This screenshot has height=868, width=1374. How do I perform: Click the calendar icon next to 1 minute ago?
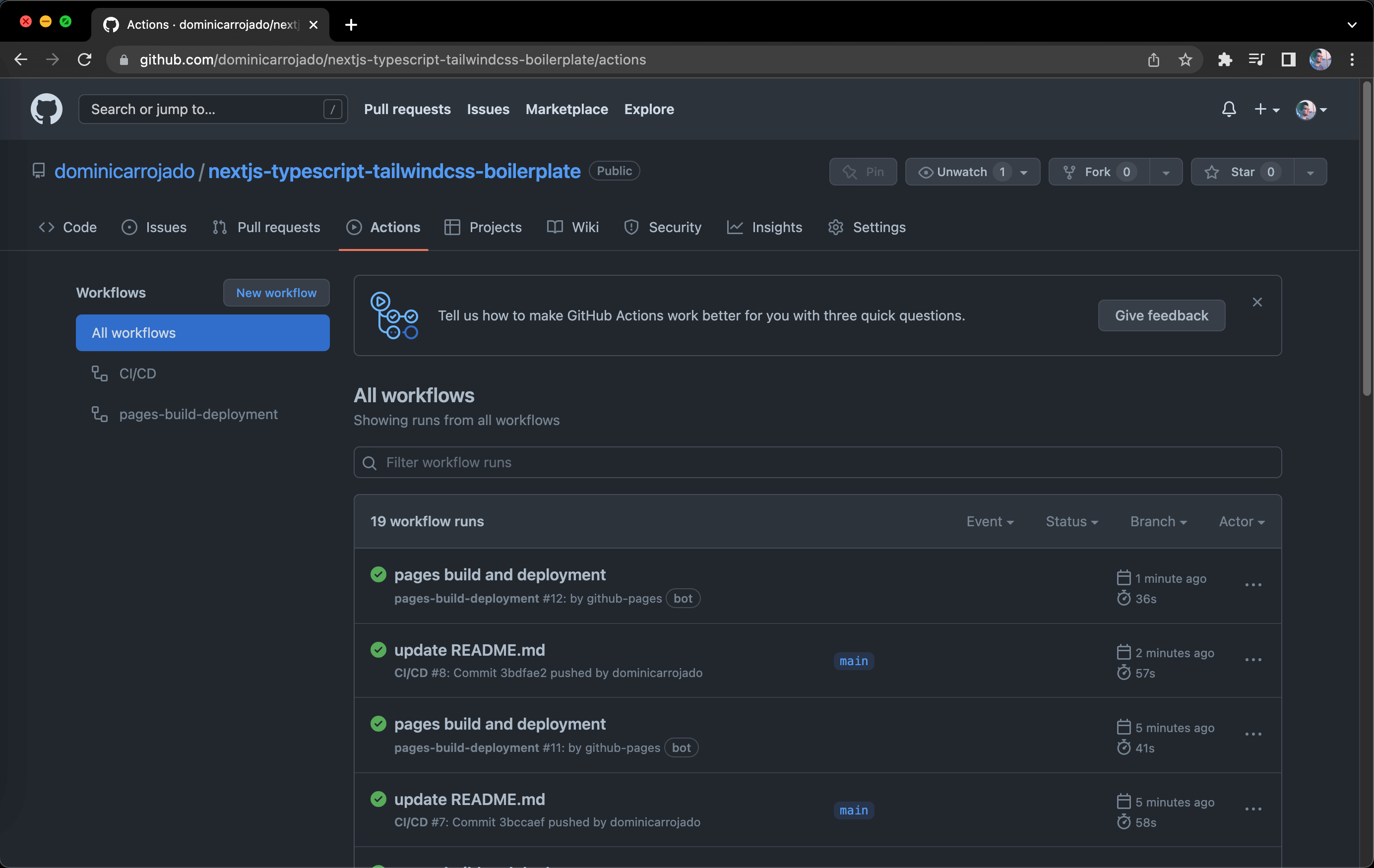click(x=1123, y=577)
